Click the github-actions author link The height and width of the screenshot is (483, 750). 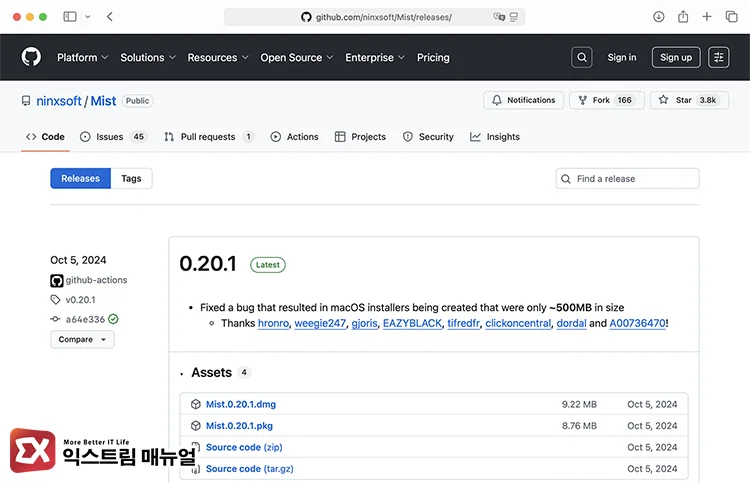[96, 280]
